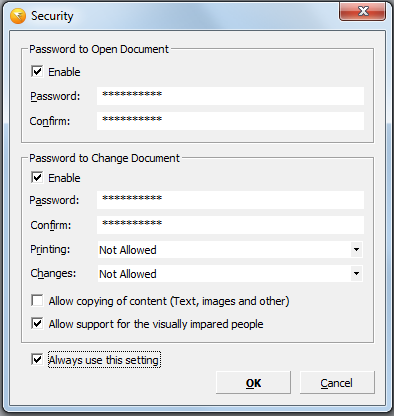This screenshot has height=416, width=394.
Task: Uncheck Always use this setting
Action: 37,359
